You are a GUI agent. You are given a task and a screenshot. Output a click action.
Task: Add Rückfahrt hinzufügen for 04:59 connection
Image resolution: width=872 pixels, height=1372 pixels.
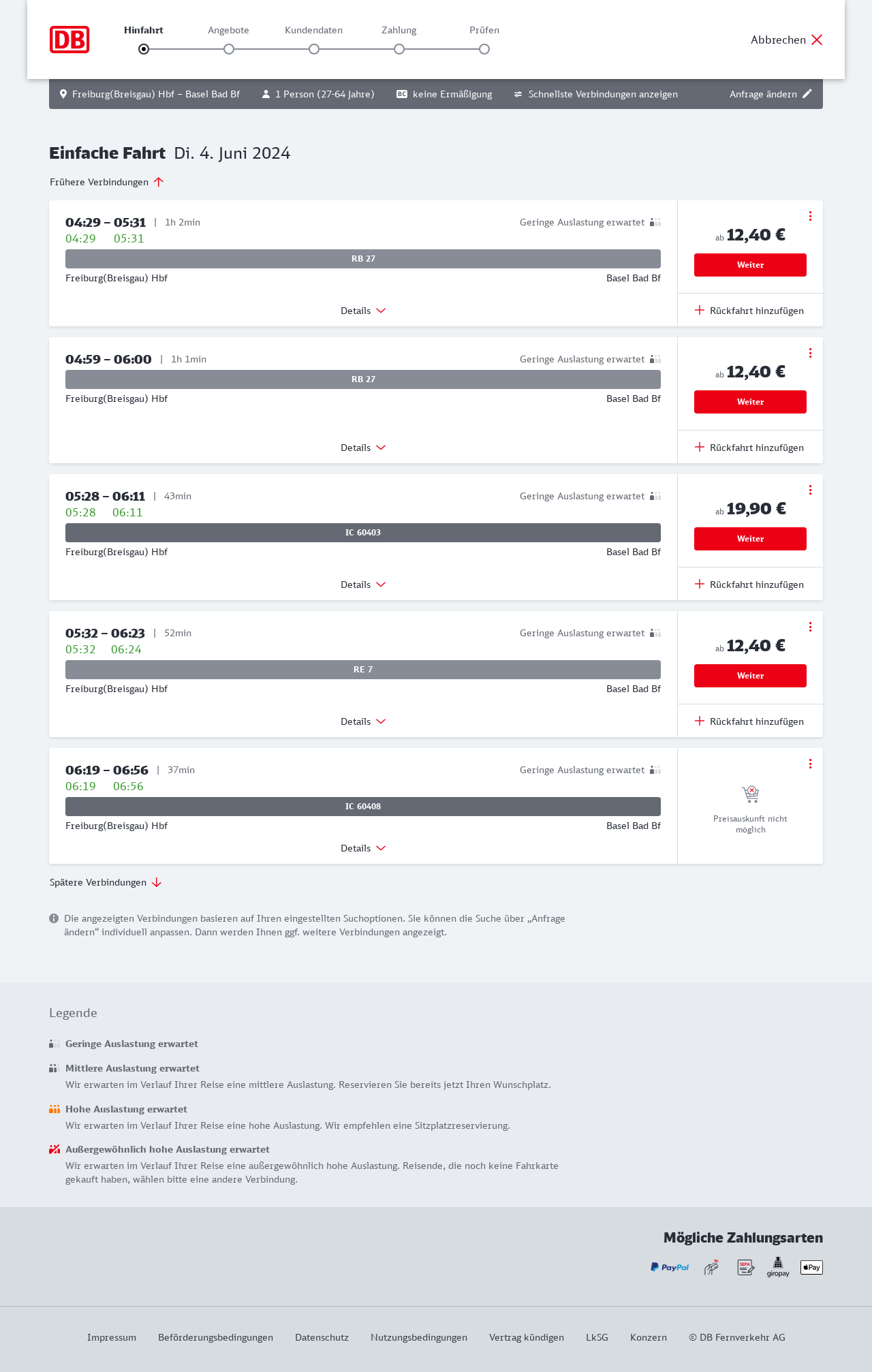(749, 448)
